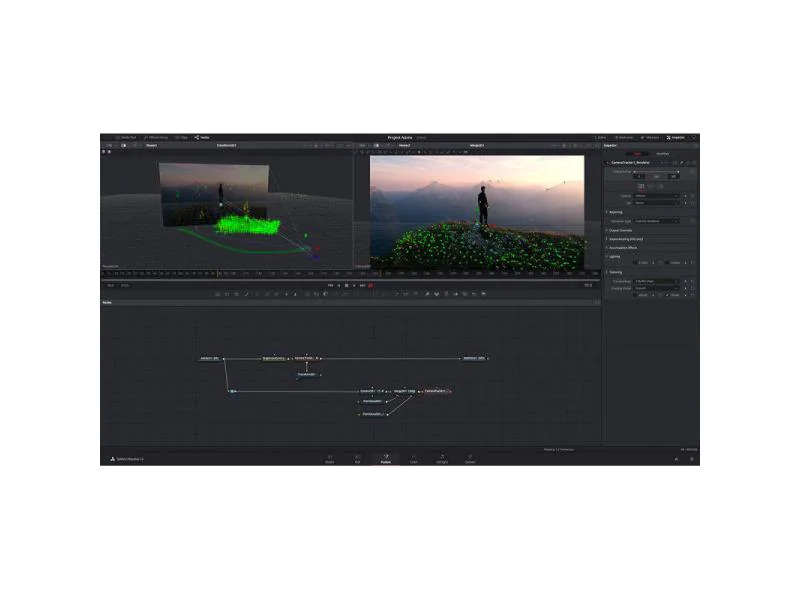Open the Camera dropdown in Inspector
The height and width of the screenshot is (600, 800).
click(x=657, y=196)
